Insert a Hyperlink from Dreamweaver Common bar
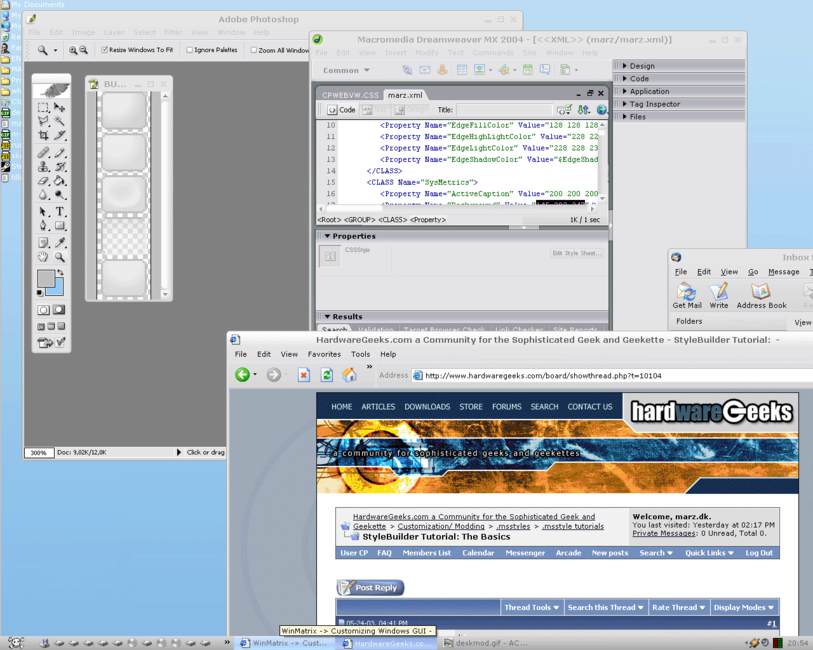The width and height of the screenshot is (813, 650). 407,69
